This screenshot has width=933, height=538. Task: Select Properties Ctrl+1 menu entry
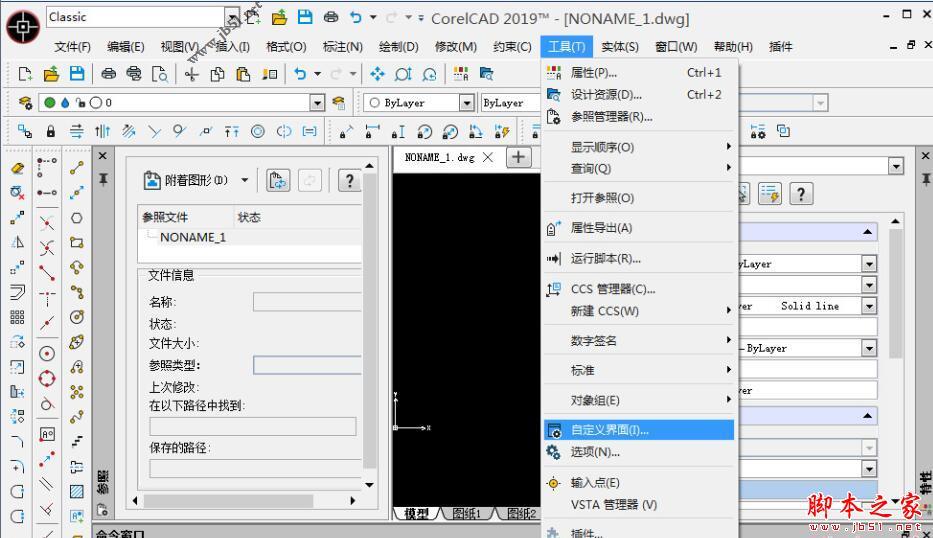click(x=638, y=73)
